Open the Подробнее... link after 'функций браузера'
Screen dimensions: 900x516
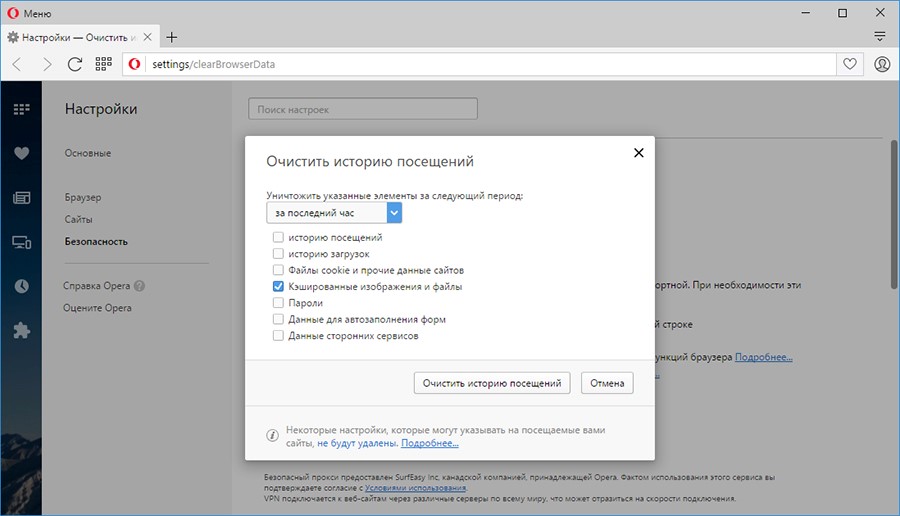click(763, 357)
